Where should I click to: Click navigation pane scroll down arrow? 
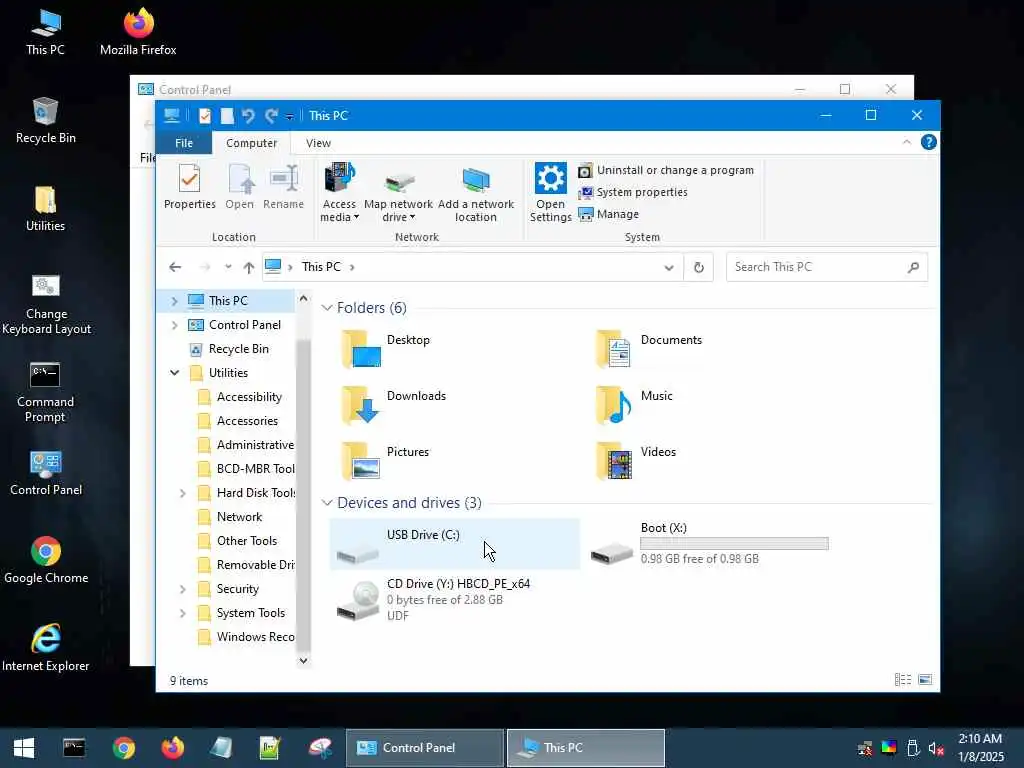[x=303, y=660]
